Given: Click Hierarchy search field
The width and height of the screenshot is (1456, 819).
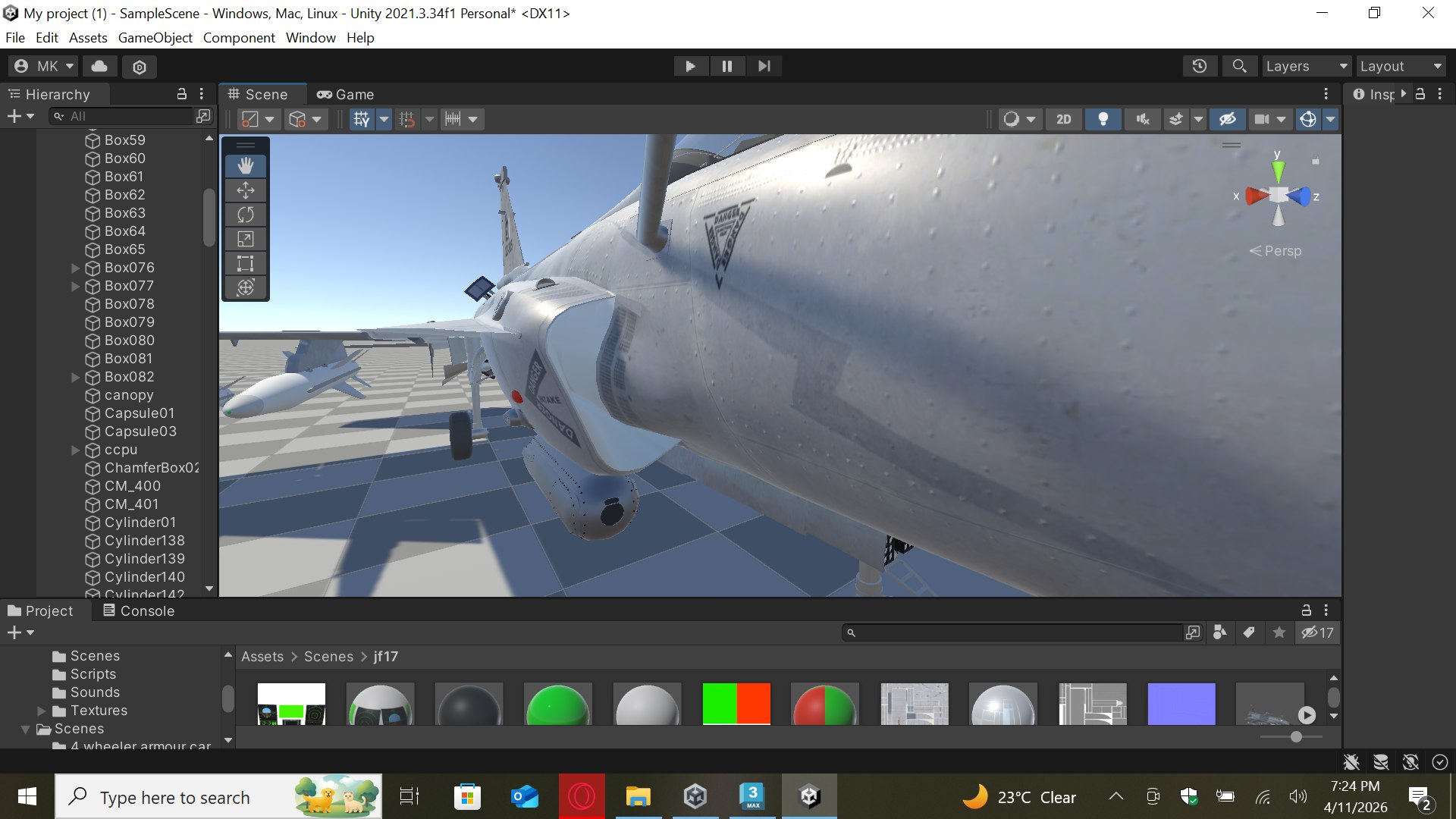Looking at the screenshot, I should click(x=121, y=116).
